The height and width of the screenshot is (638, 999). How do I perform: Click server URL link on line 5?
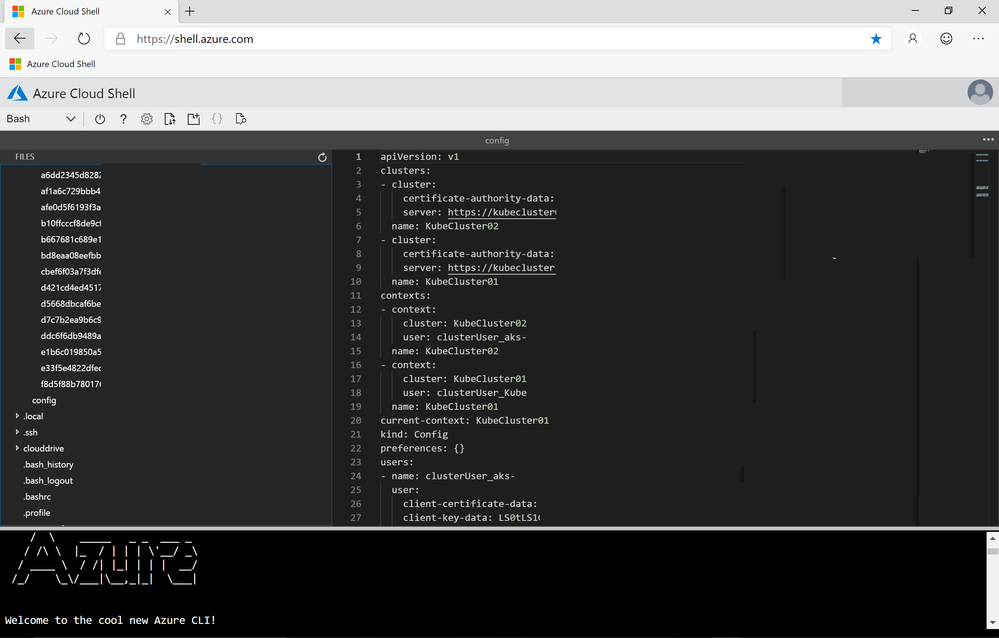pyautogui.click(x=501, y=212)
